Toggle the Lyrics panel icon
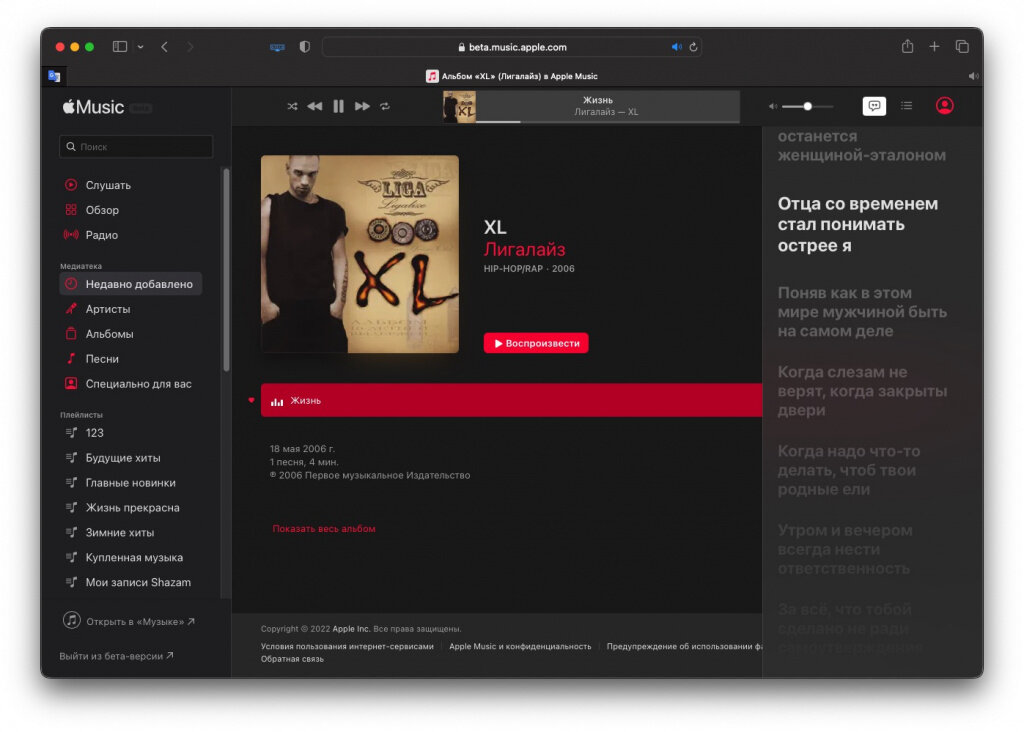 [874, 106]
